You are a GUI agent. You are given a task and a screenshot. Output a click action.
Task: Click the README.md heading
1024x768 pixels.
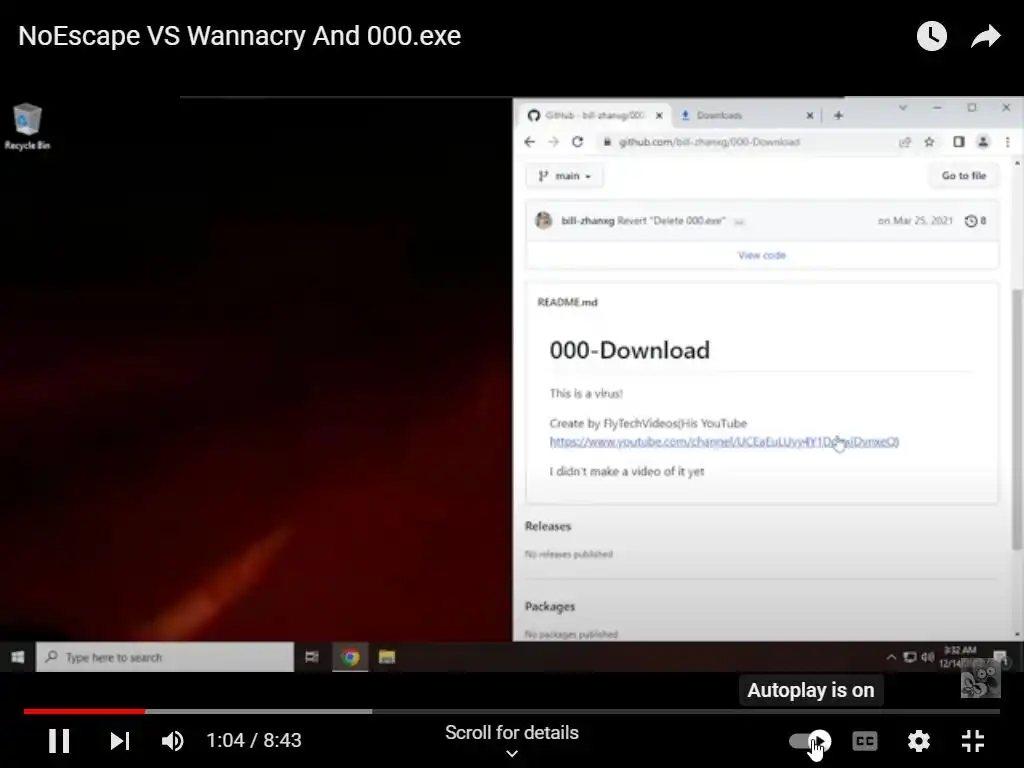click(567, 302)
